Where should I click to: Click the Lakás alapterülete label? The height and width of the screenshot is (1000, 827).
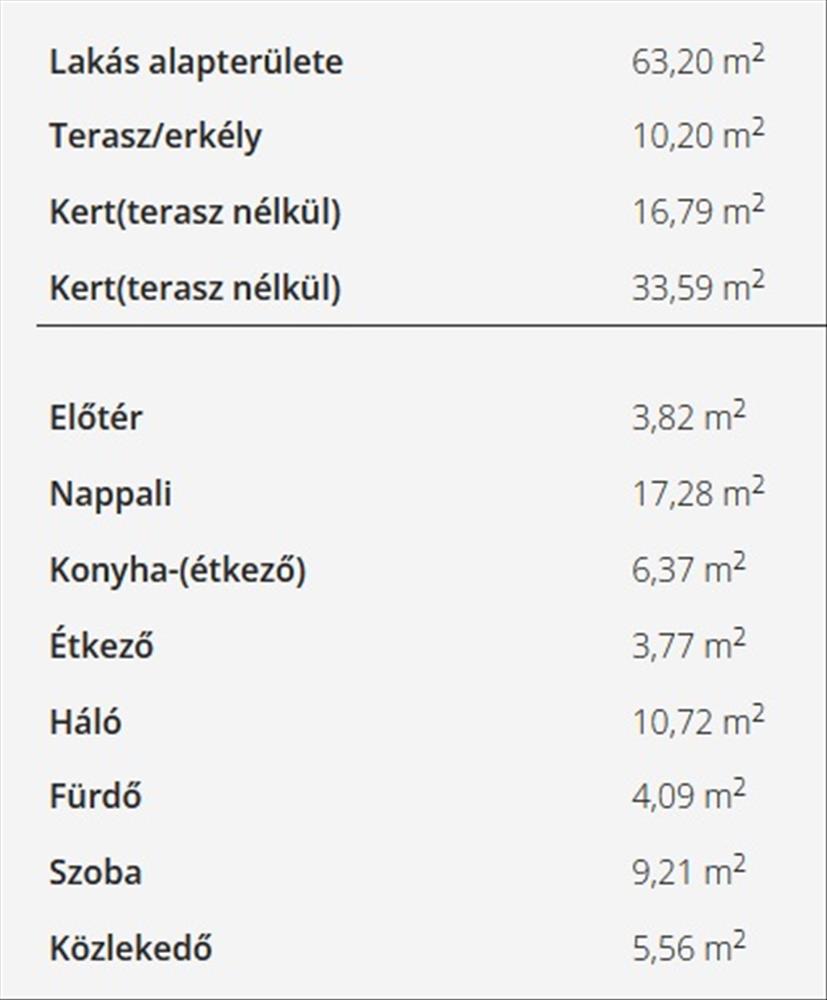[x=196, y=62]
